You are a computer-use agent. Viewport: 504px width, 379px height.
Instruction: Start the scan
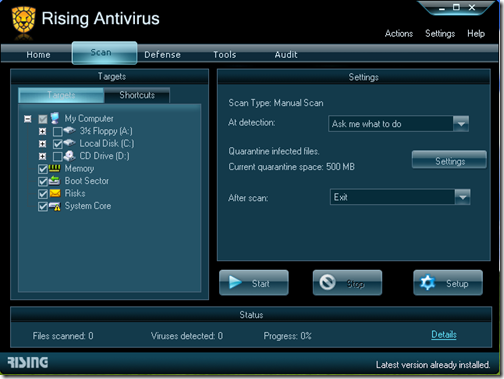pos(254,283)
